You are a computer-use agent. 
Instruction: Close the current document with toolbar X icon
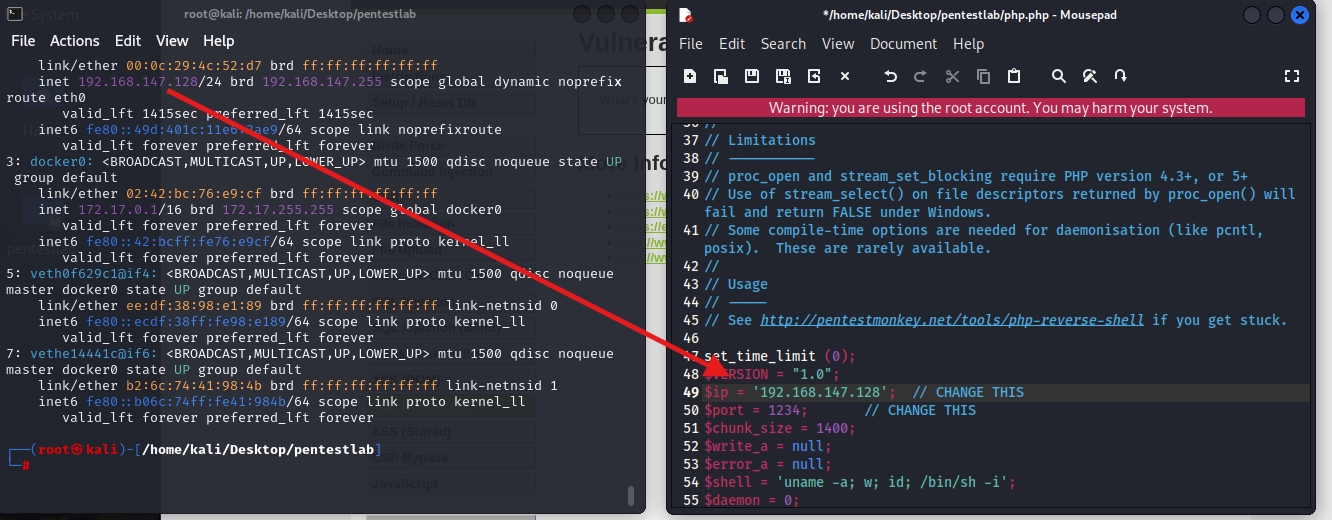tap(845, 76)
